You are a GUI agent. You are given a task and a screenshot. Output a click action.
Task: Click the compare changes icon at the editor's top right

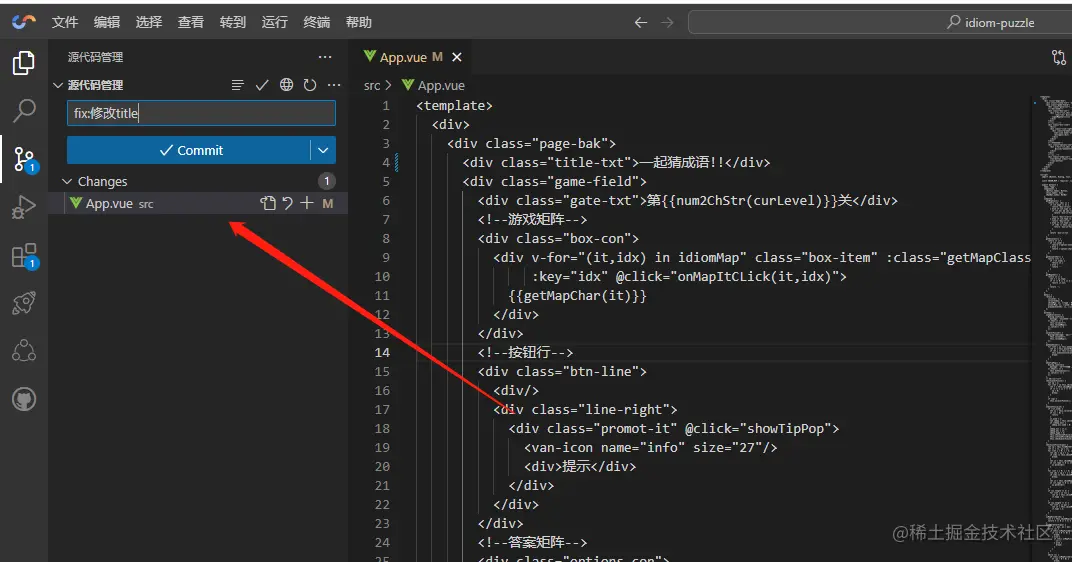[x=1059, y=57]
